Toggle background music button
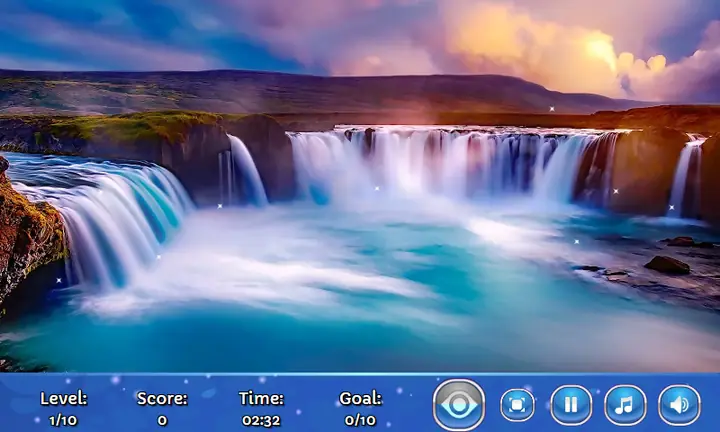This screenshot has width=720, height=432. point(625,405)
